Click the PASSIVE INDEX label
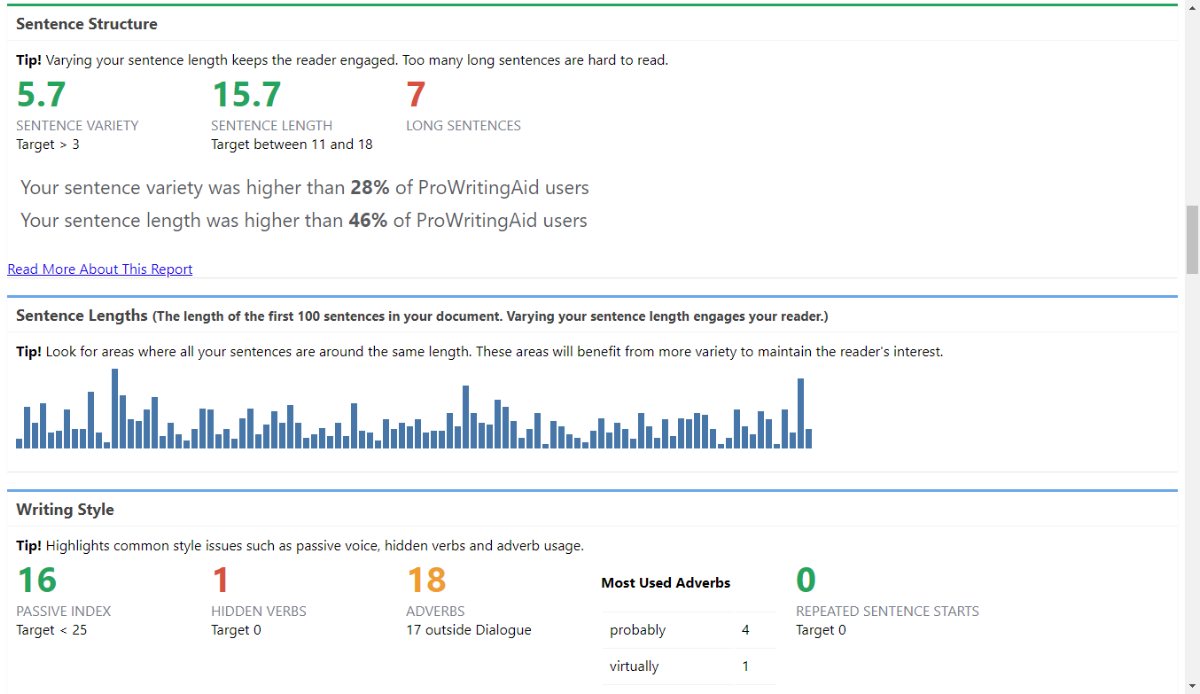 (x=64, y=611)
